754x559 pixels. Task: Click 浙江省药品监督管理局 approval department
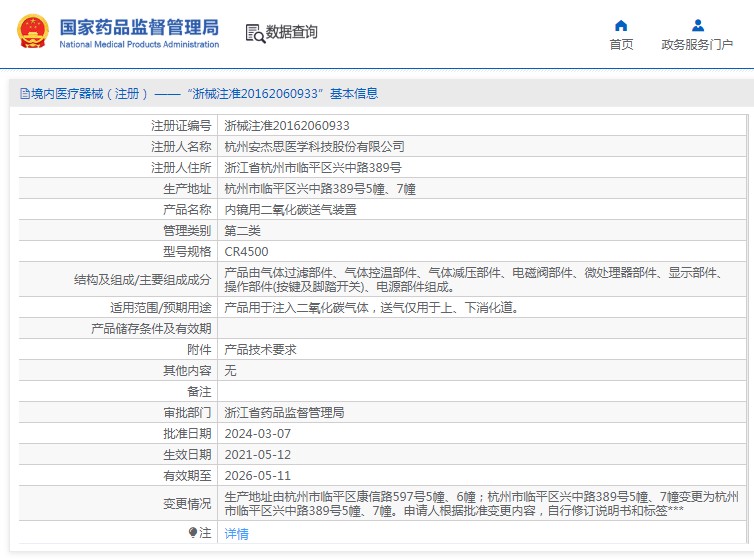pyautogui.click(x=284, y=413)
